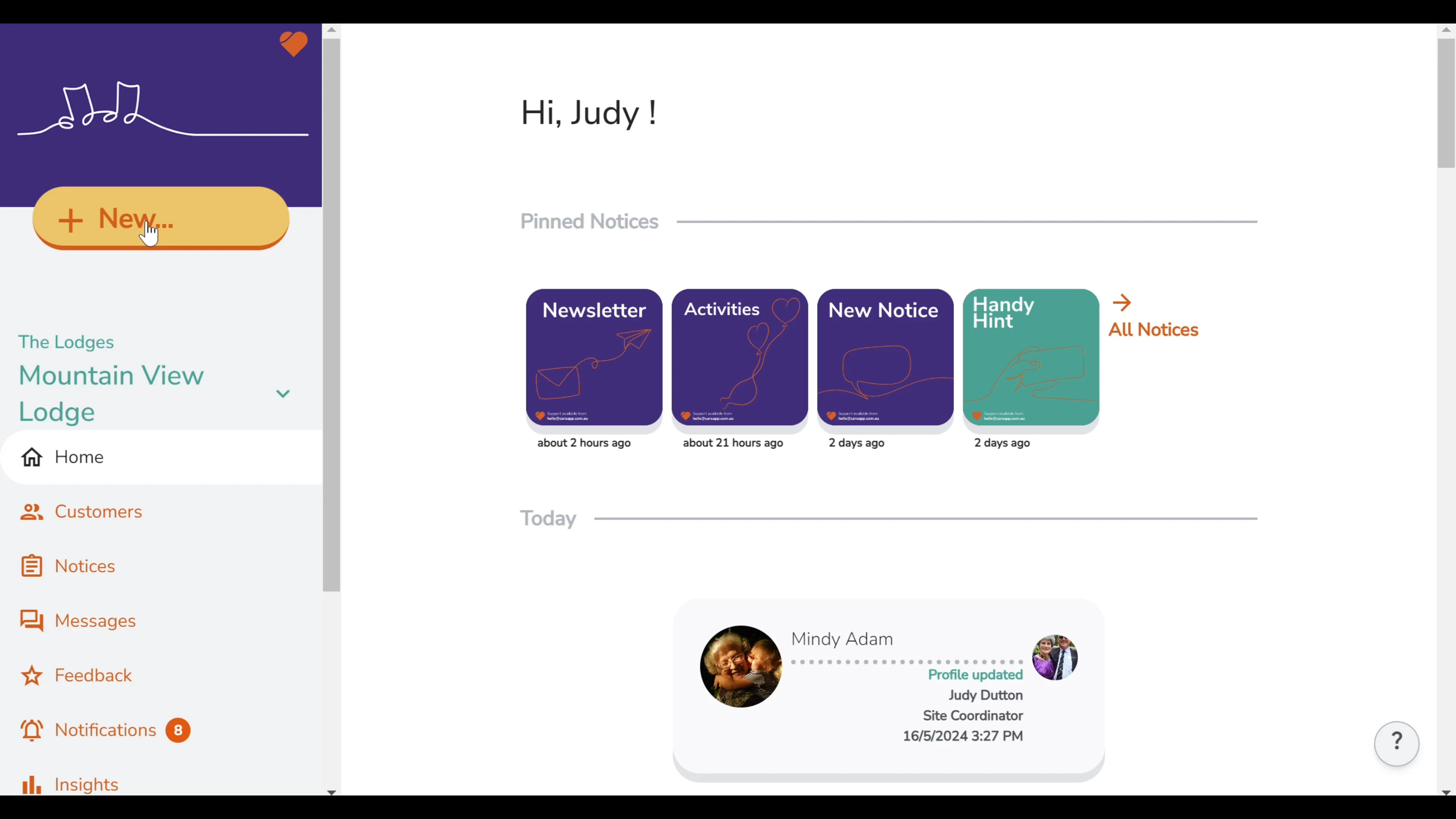Expand the Mountain View Lodge site dropdown
The width and height of the screenshot is (1456, 819).
(x=282, y=394)
